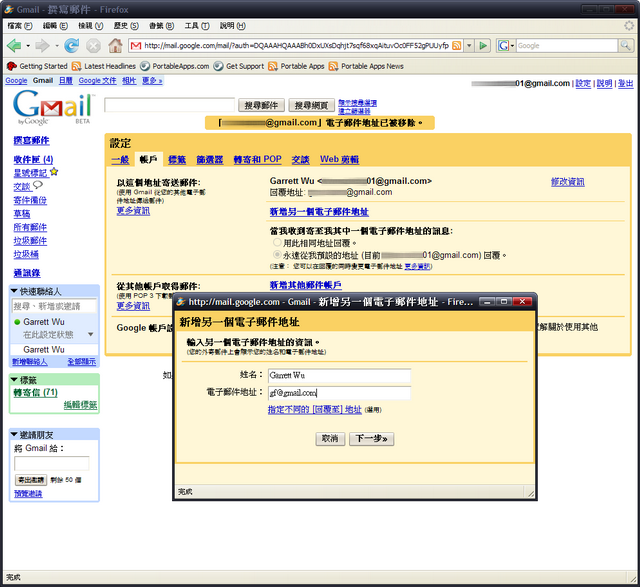640x587 pixels.
Task: Open the 說明 (H) menu
Action: click(233, 26)
